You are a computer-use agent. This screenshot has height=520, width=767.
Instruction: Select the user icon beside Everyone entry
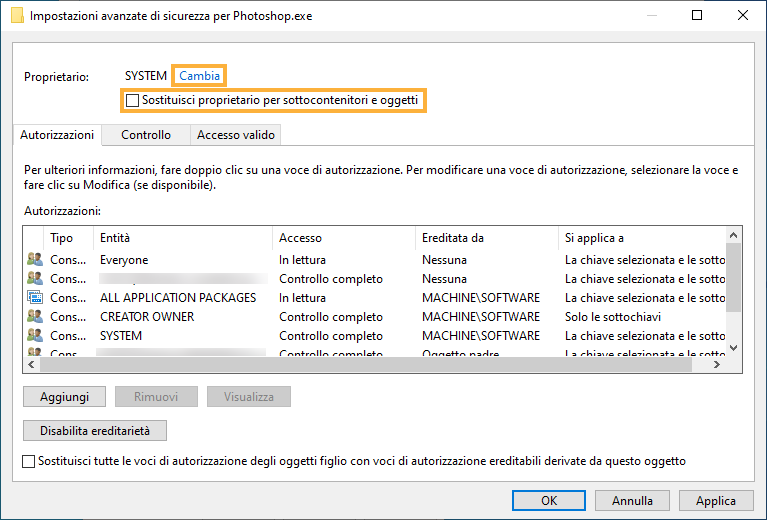pos(35,260)
